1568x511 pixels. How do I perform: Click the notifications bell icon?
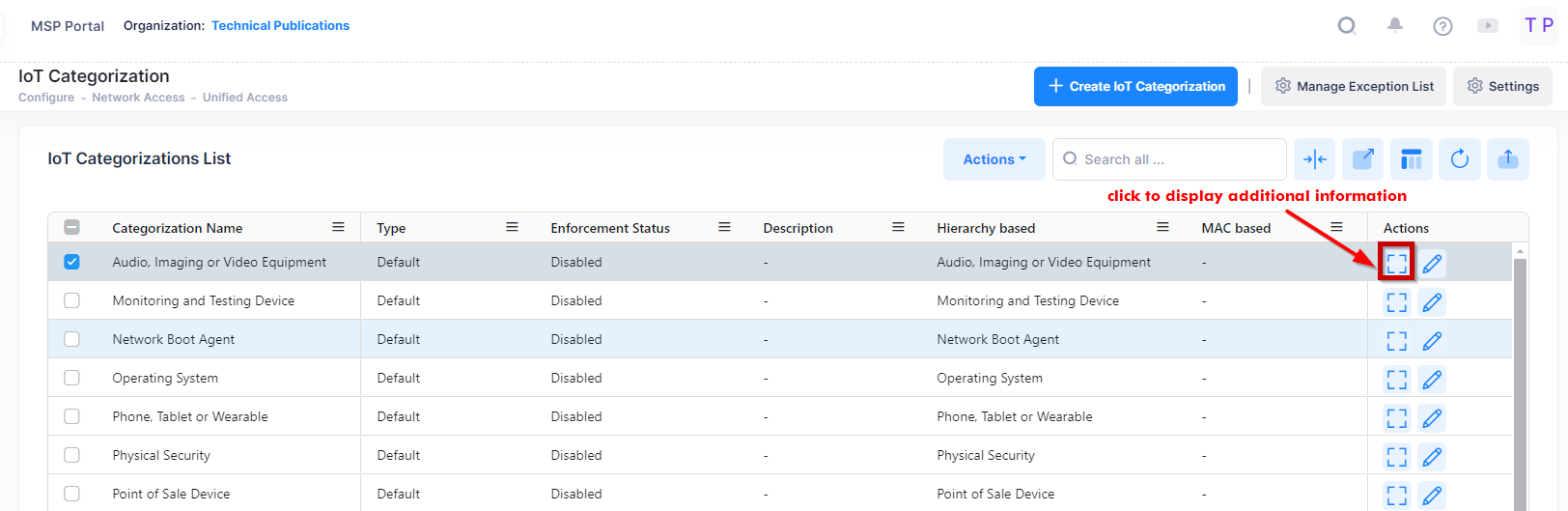(x=1394, y=26)
